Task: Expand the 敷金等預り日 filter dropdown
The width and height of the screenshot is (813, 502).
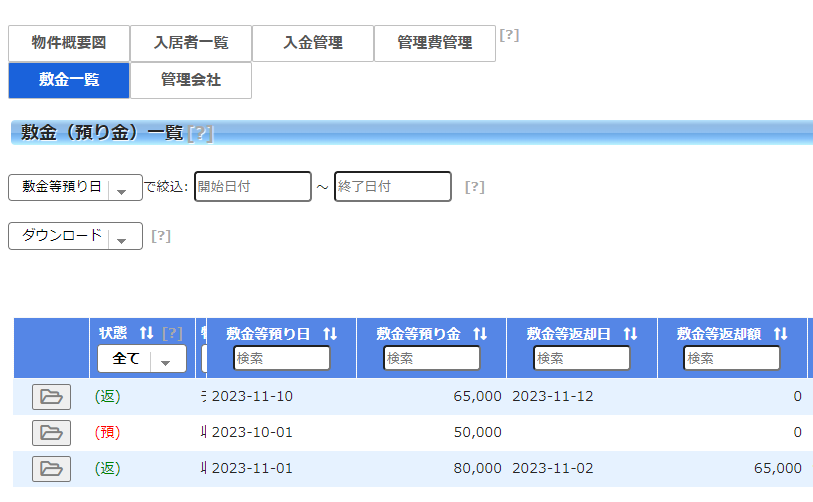Action: pyautogui.click(x=75, y=187)
